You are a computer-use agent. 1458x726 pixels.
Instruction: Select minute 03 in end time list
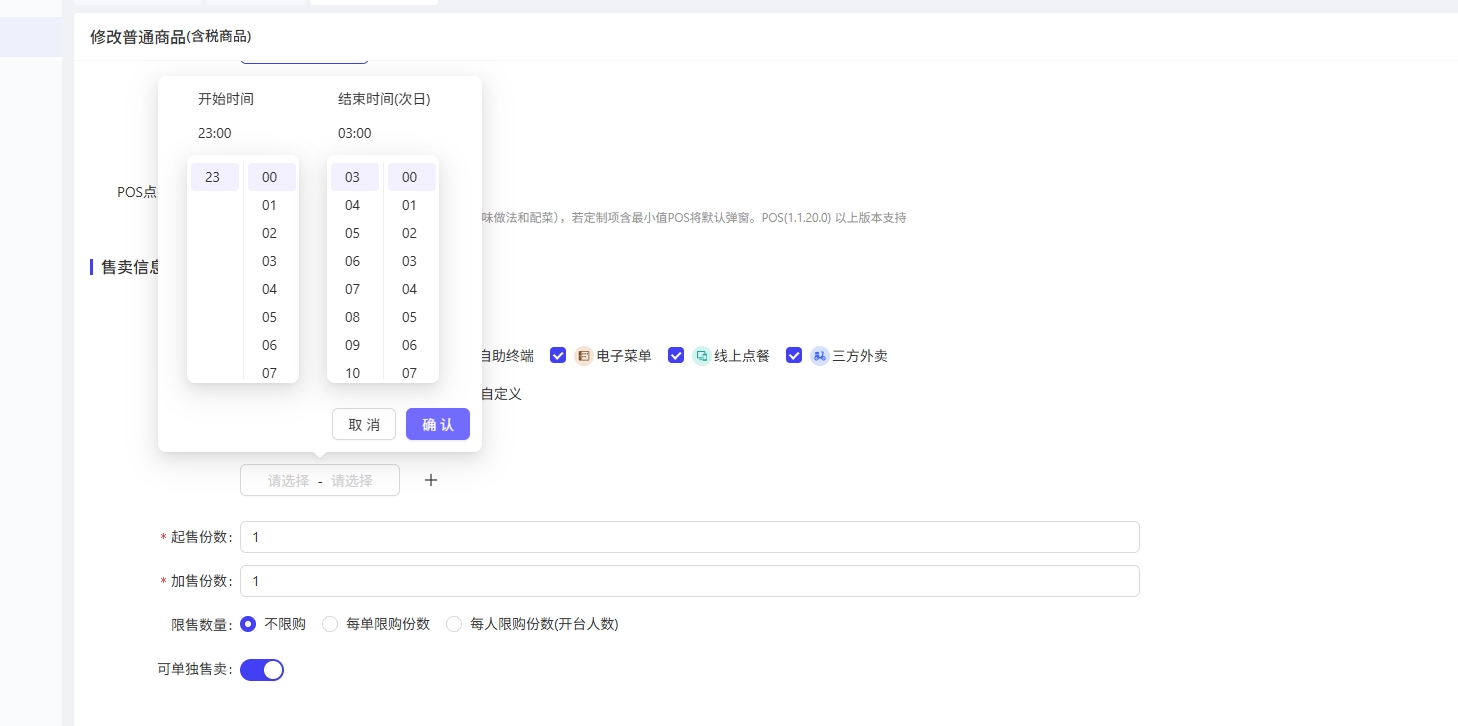[x=410, y=261]
